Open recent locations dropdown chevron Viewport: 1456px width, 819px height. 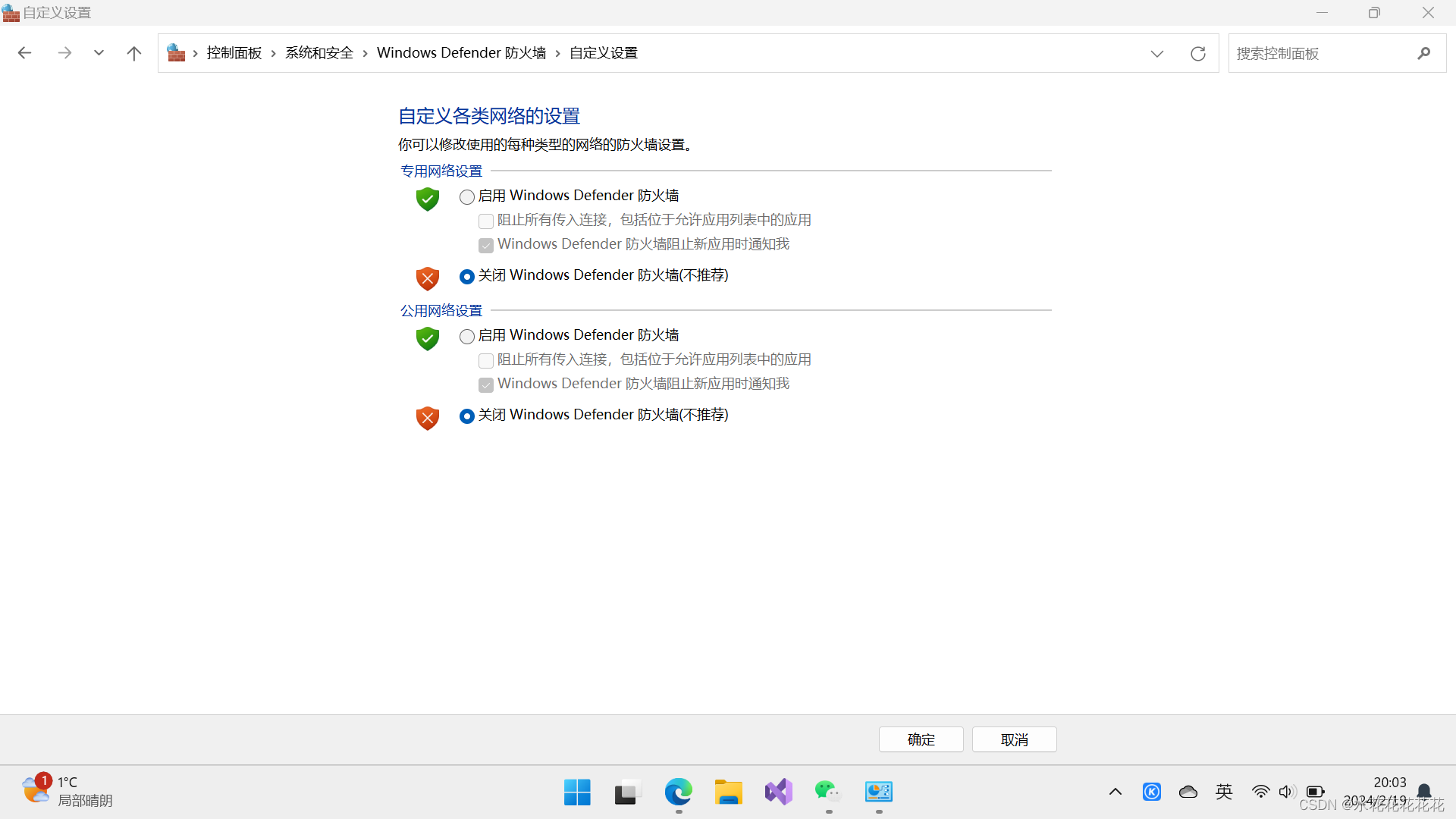tap(99, 53)
